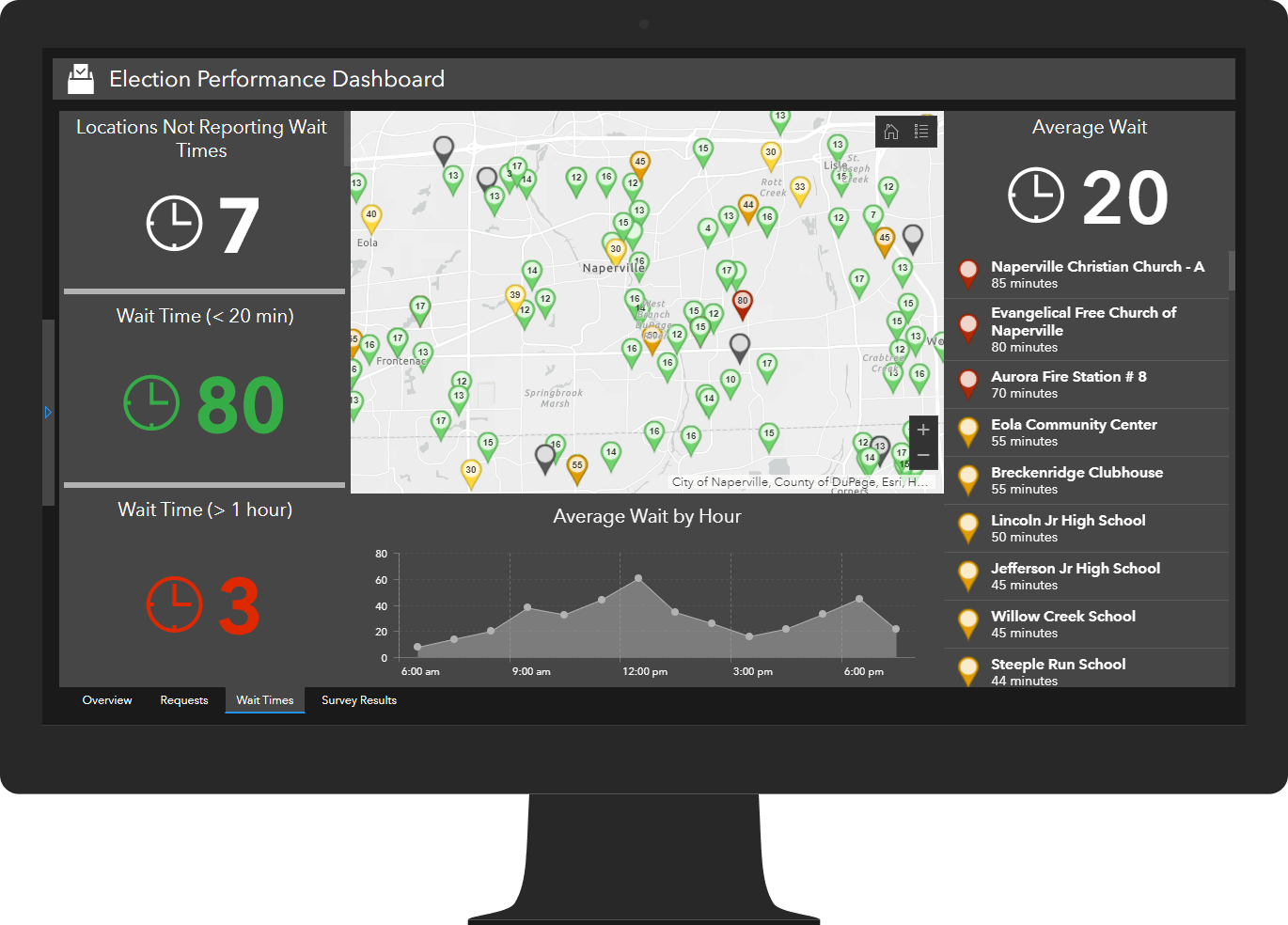Zoom in on the map
Viewport: 1288px width, 925px height.
pos(922,430)
